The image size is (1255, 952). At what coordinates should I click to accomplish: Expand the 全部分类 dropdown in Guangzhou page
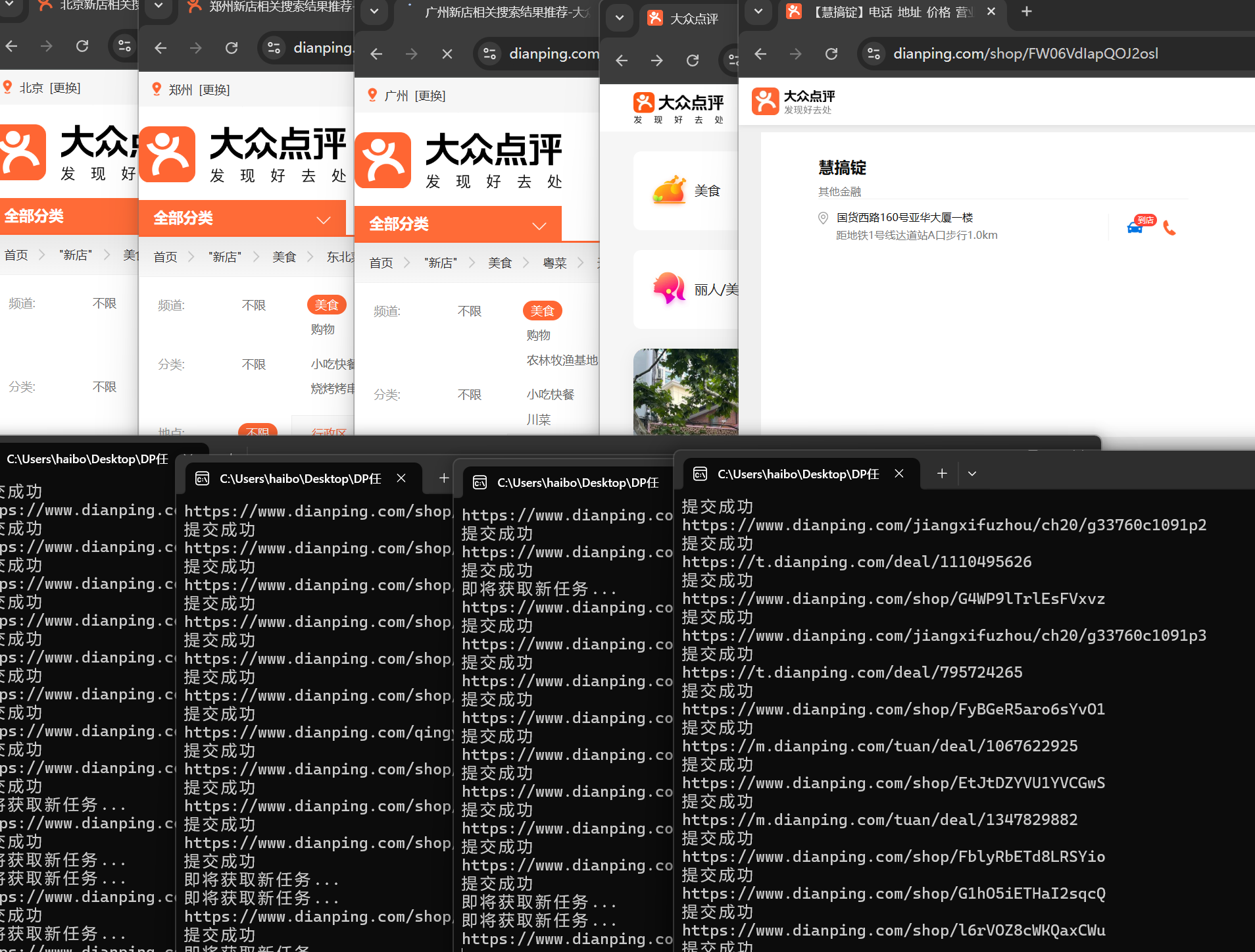(539, 225)
